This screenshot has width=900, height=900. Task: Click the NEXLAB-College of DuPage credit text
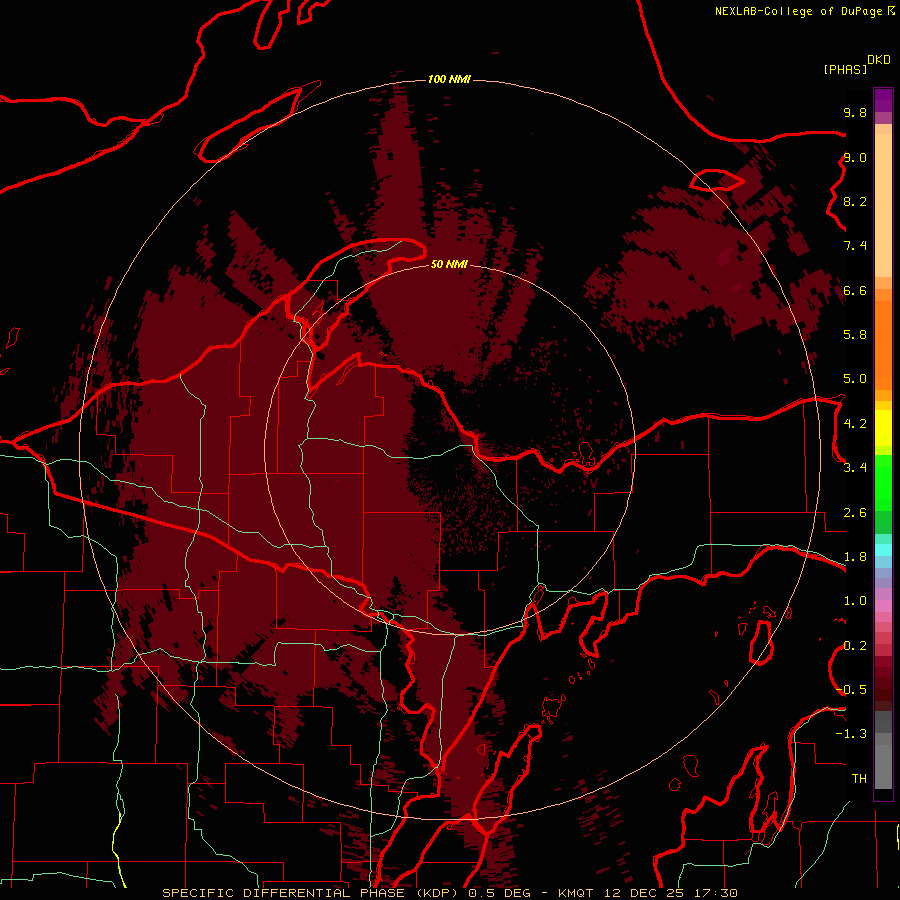pos(798,11)
